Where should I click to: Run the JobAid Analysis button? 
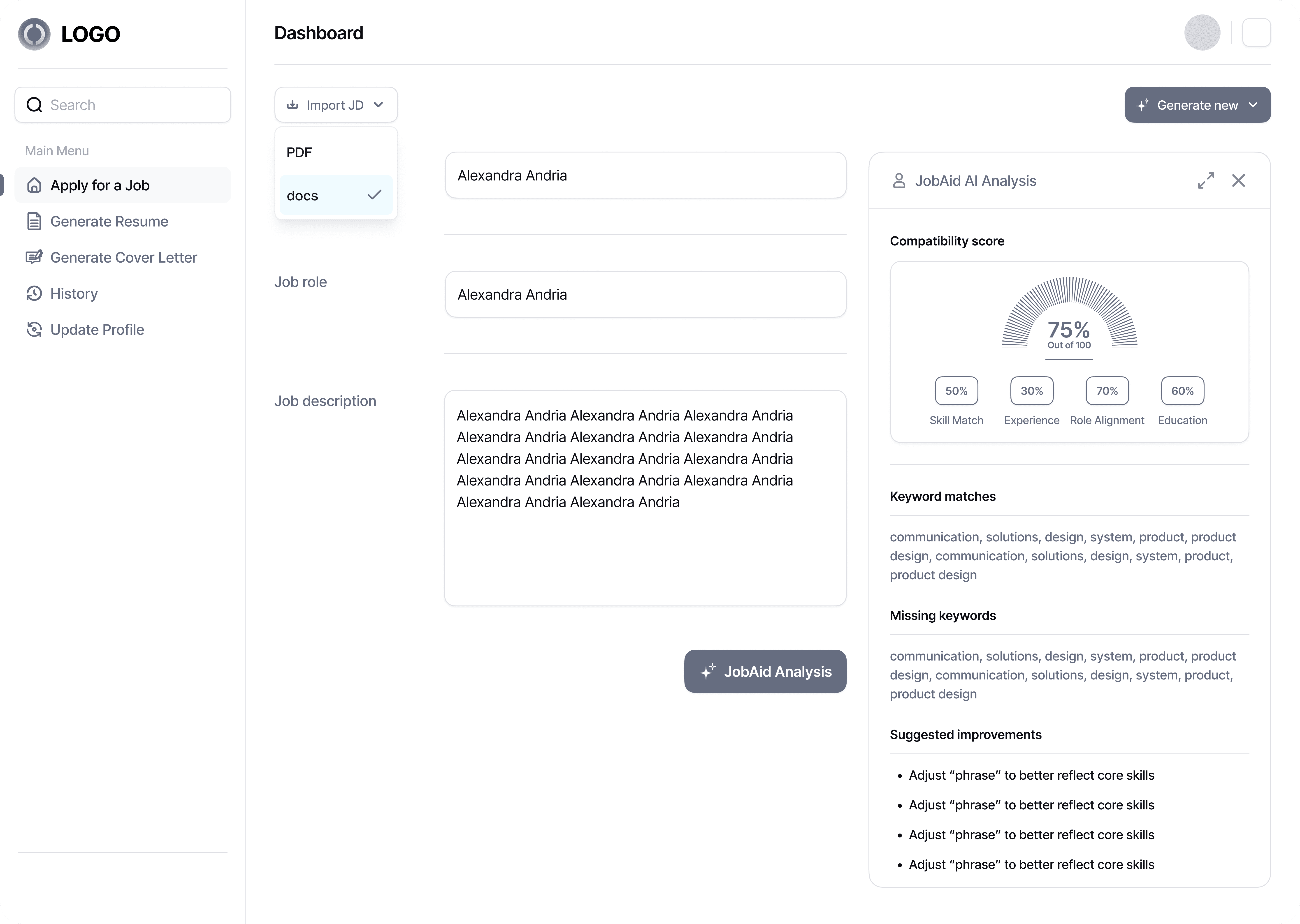click(x=765, y=671)
